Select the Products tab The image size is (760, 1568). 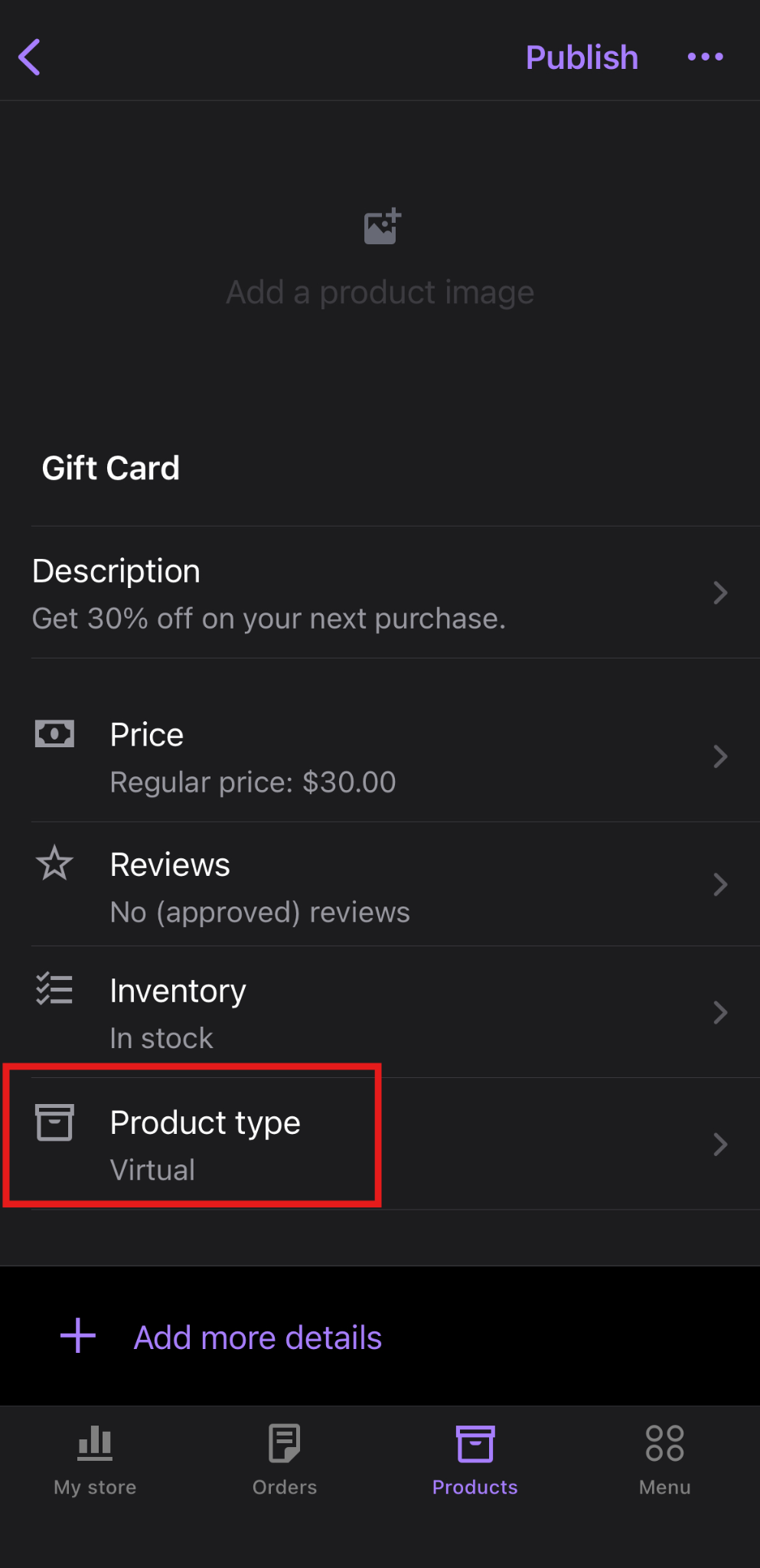[475, 1460]
